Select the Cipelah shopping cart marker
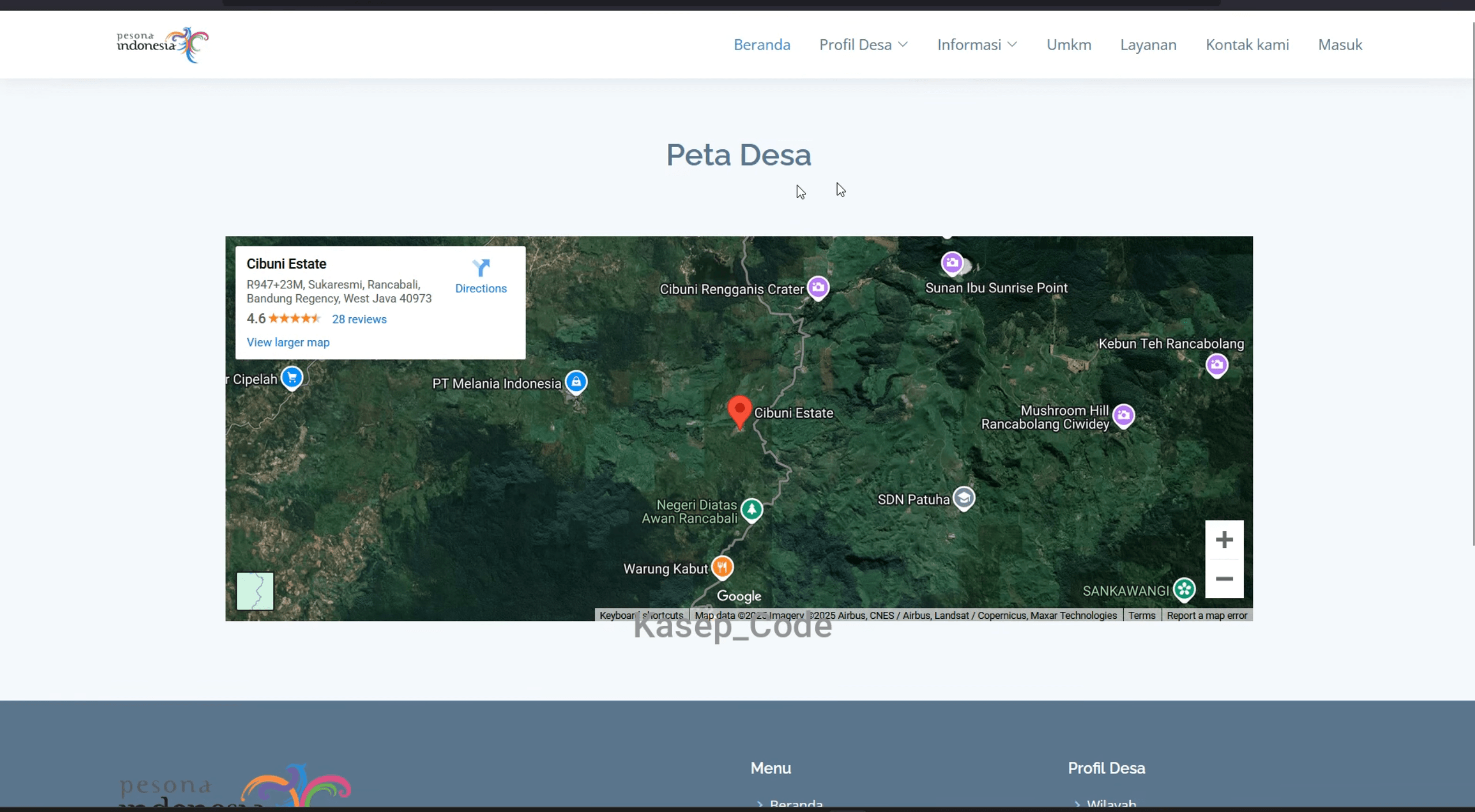 pyautogui.click(x=292, y=378)
